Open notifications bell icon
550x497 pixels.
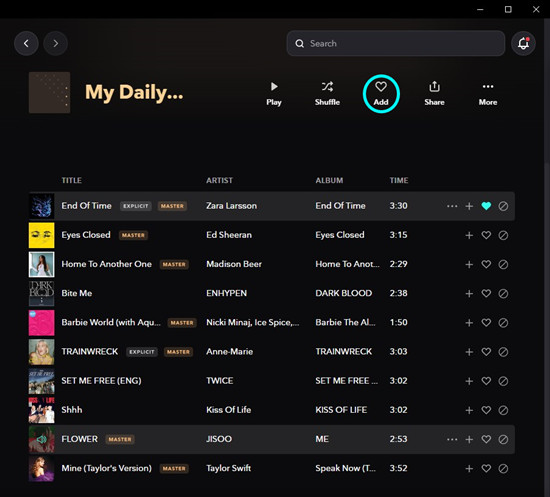point(523,43)
